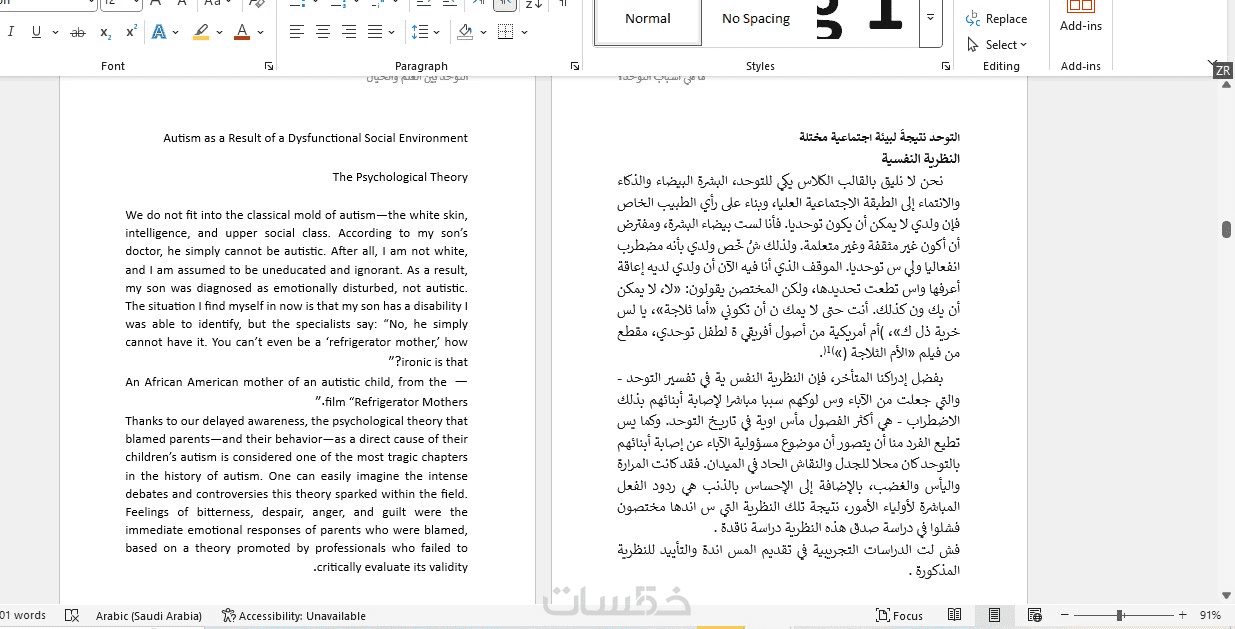Open Text Effects and Typography
Screen dimensions: 1235x629
158,32
